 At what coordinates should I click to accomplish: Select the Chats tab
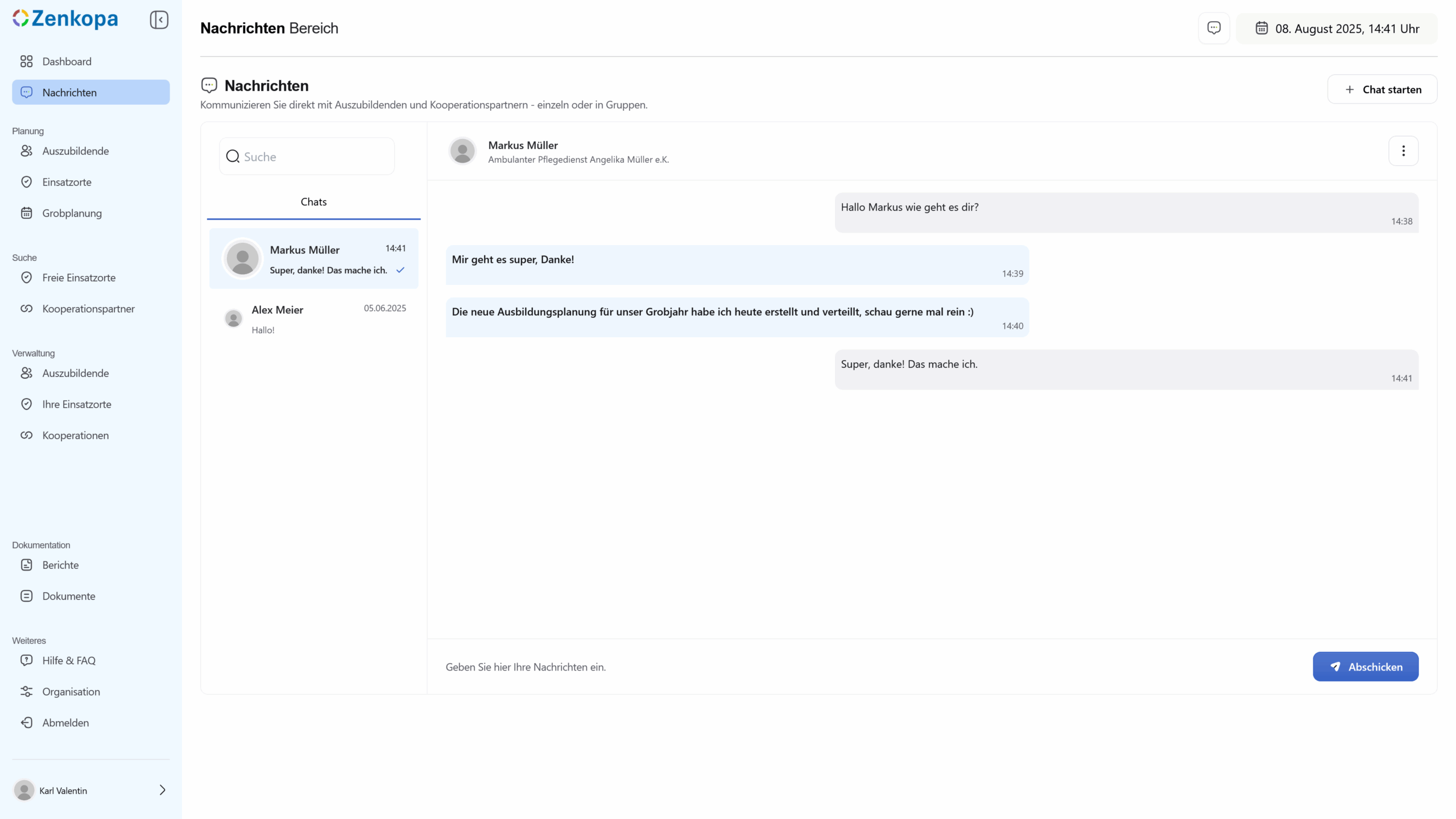pyautogui.click(x=313, y=202)
